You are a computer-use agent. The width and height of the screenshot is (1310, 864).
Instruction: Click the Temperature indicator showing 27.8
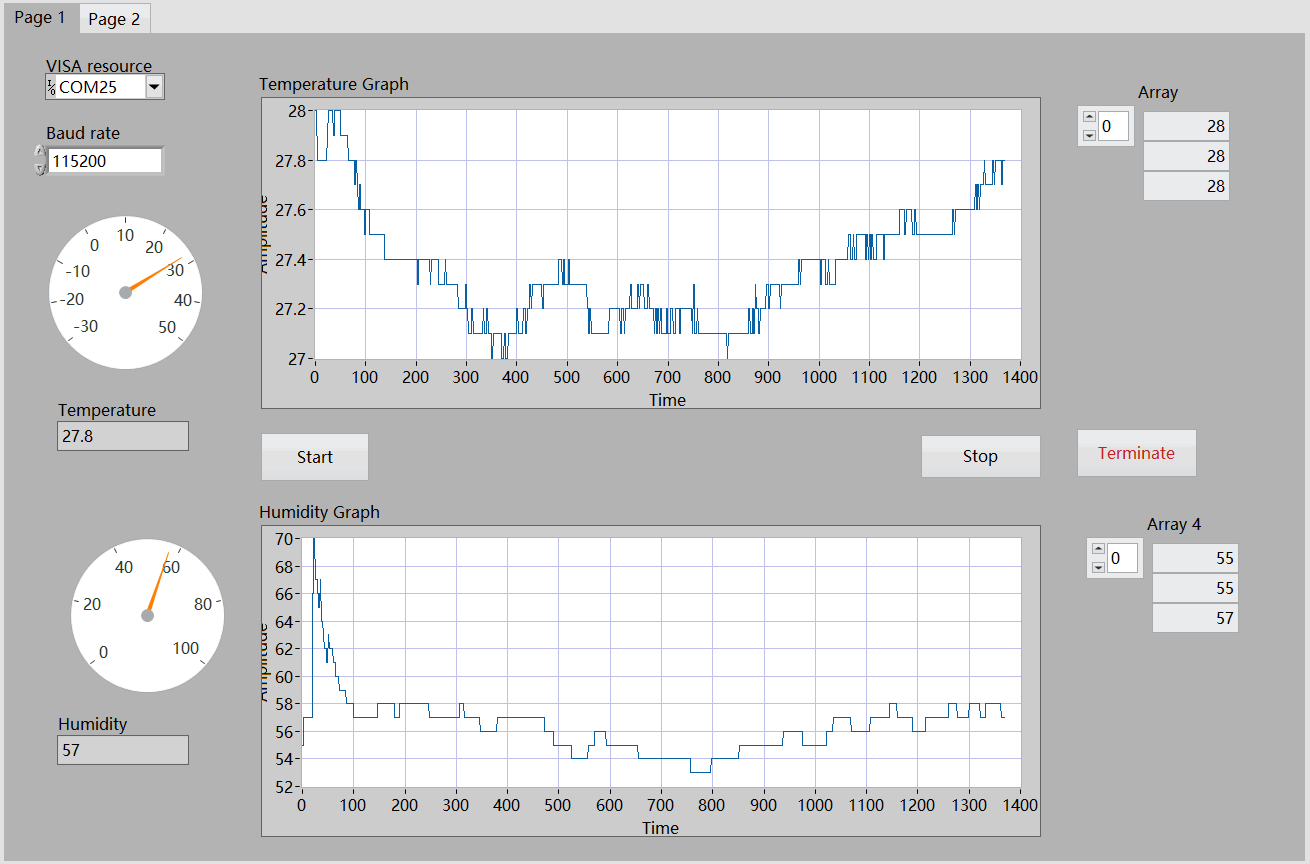pos(123,436)
